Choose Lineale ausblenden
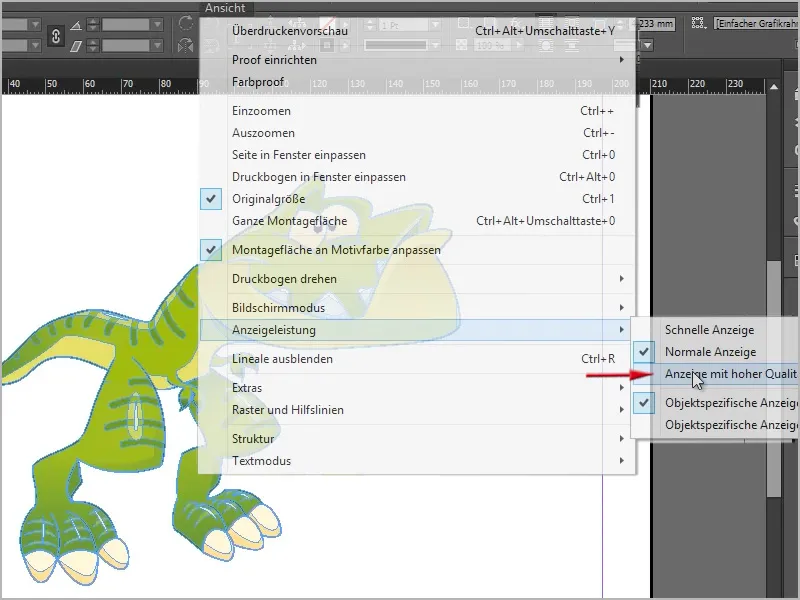 point(417,359)
